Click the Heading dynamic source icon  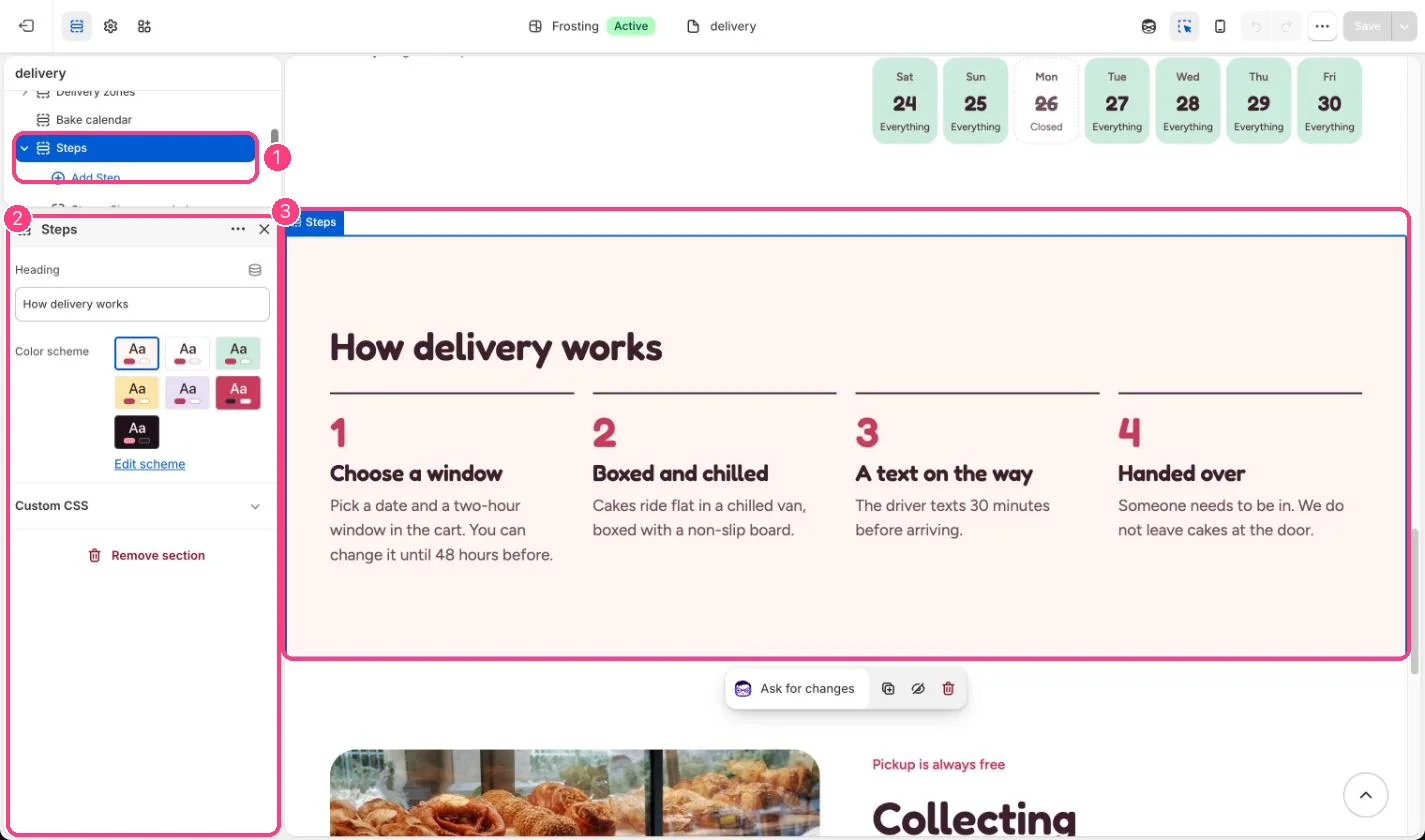click(x=255, y=270)
